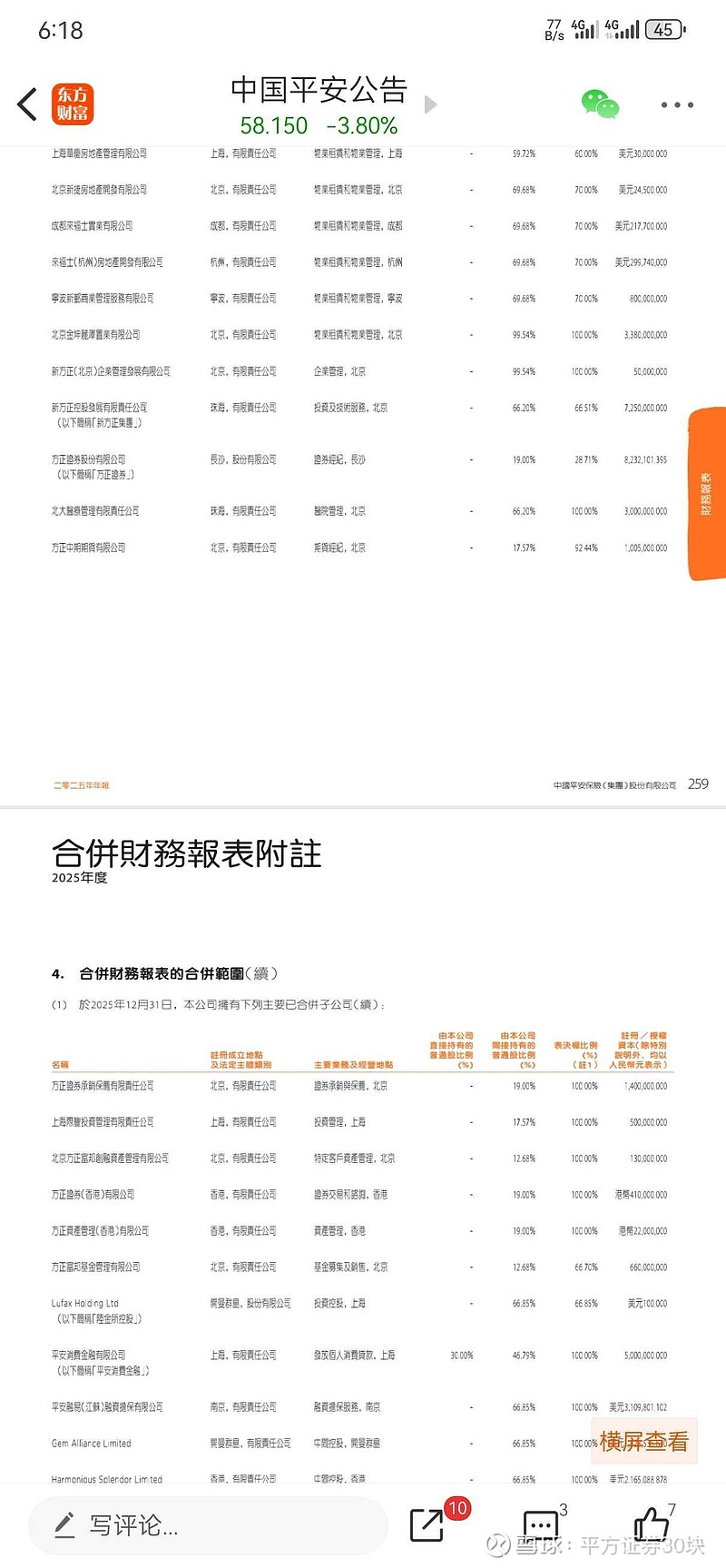Select the business description 醫院管理, 北京

340,511
